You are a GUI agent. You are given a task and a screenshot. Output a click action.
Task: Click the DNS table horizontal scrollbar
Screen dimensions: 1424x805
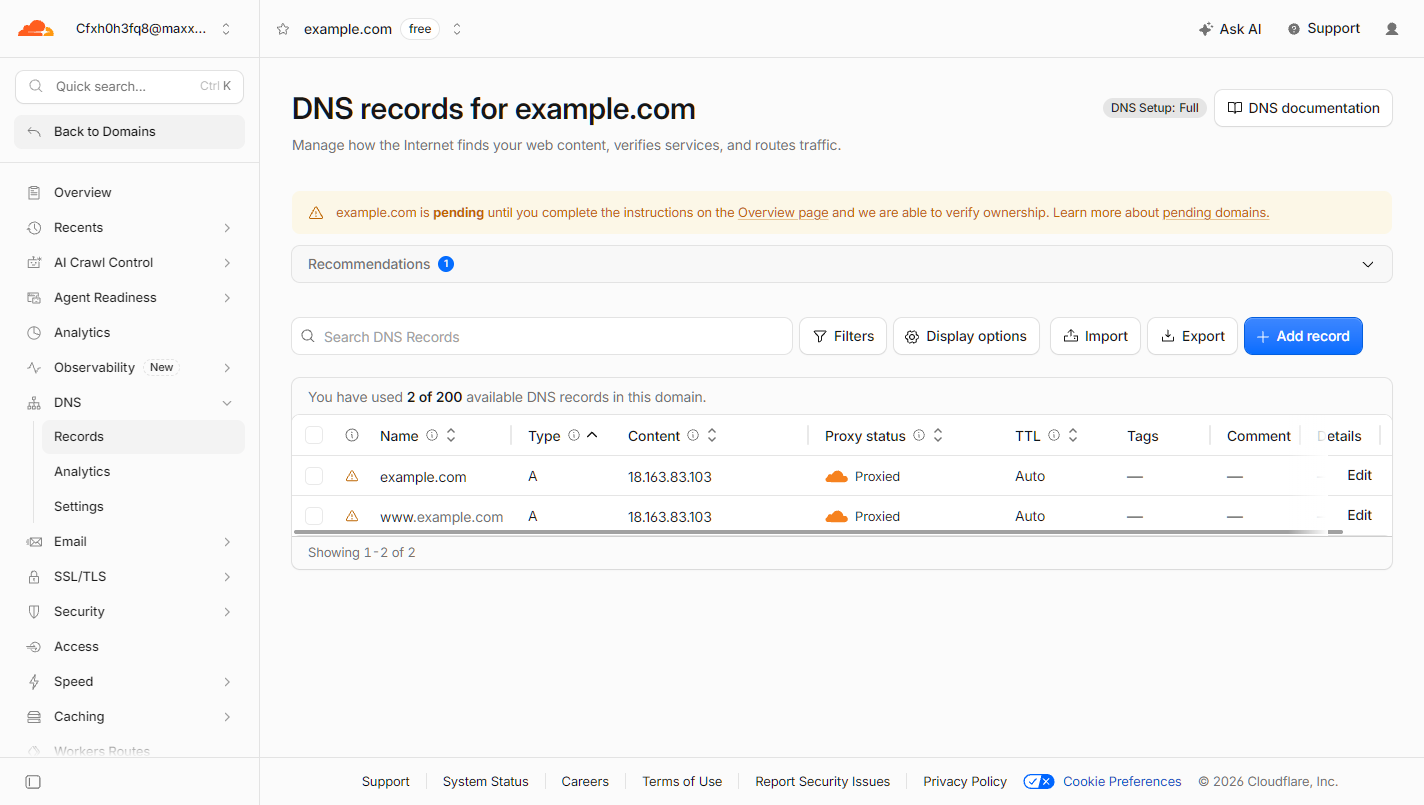pos(818,532)
